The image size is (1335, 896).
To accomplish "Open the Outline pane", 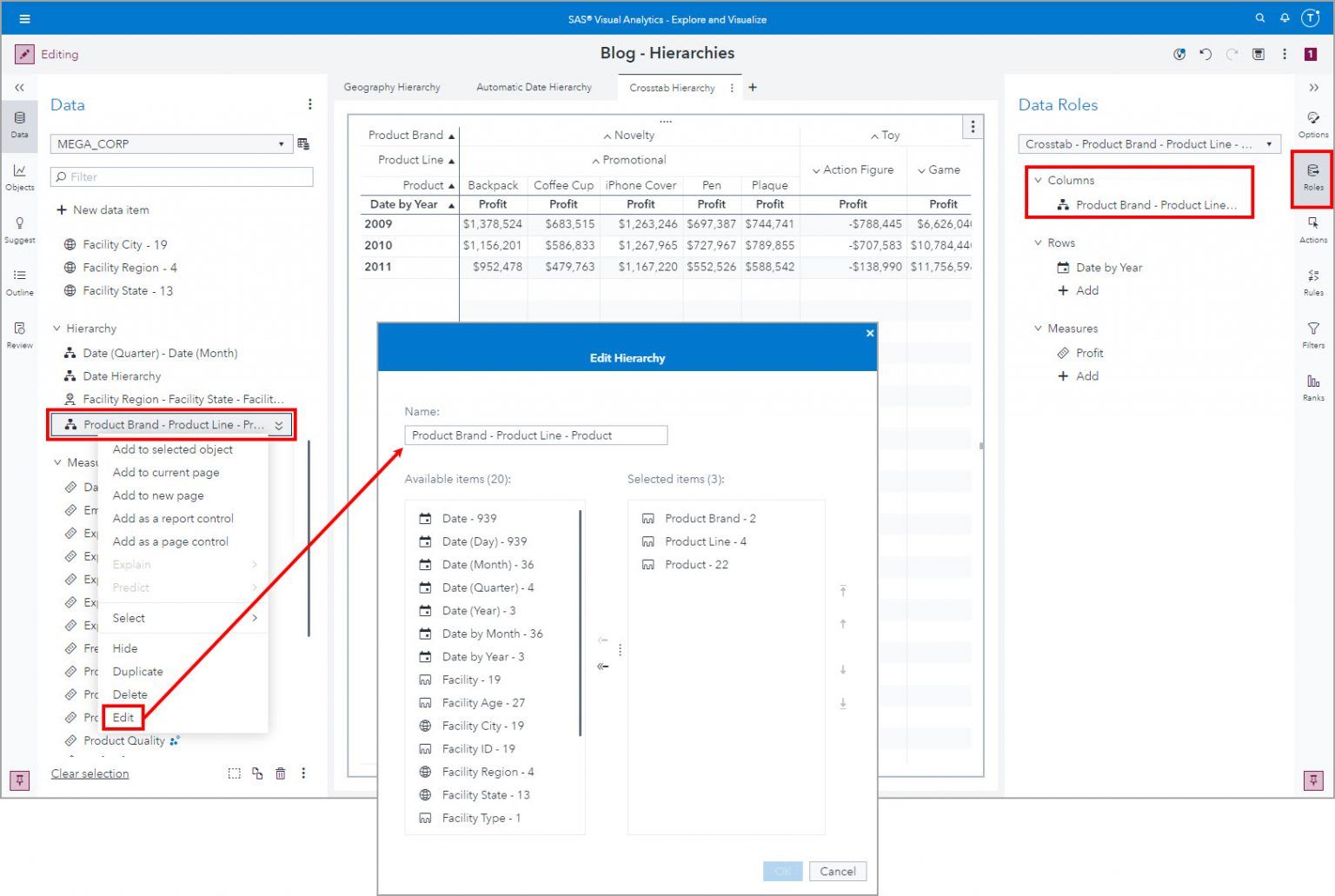I will (x=19, y=281).
